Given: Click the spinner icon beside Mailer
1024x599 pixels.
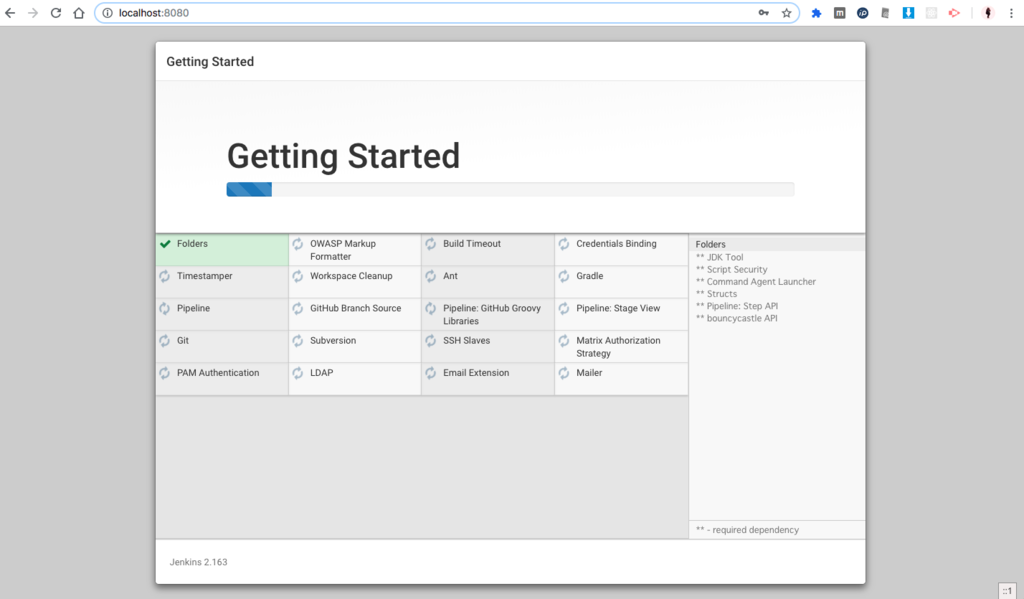Looking at the screenshot, I should pos(564,373).
